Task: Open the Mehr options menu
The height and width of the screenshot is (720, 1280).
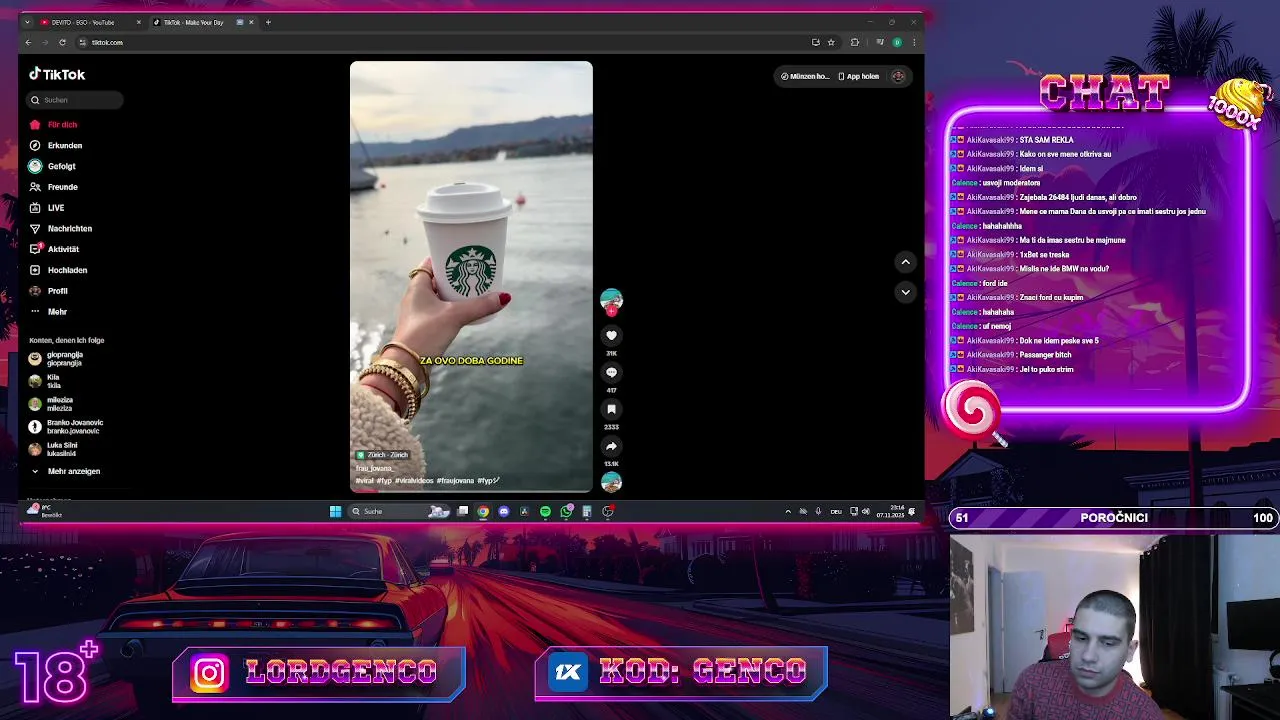Action: coord(49,312)
